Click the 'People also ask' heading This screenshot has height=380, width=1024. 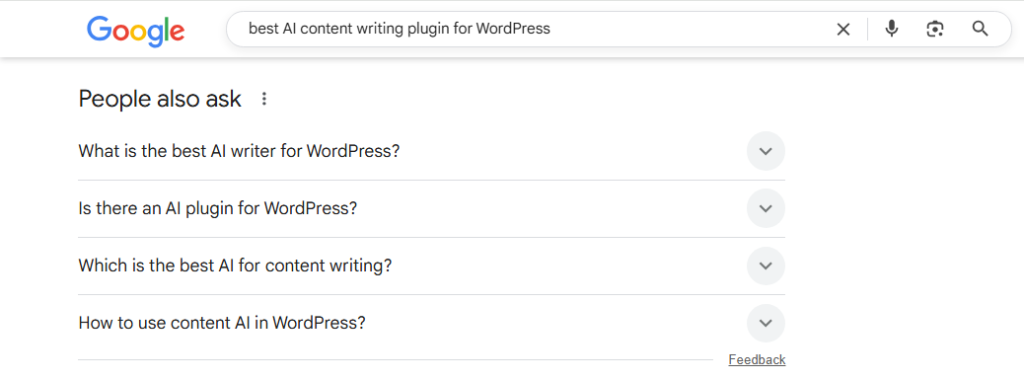coord(160,99)
